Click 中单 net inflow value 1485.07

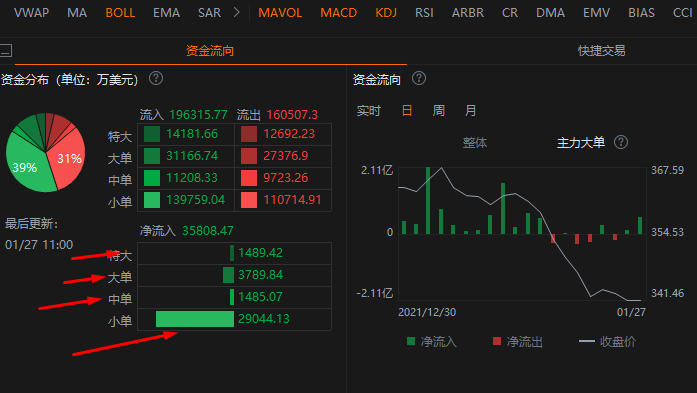coord(260,297)
